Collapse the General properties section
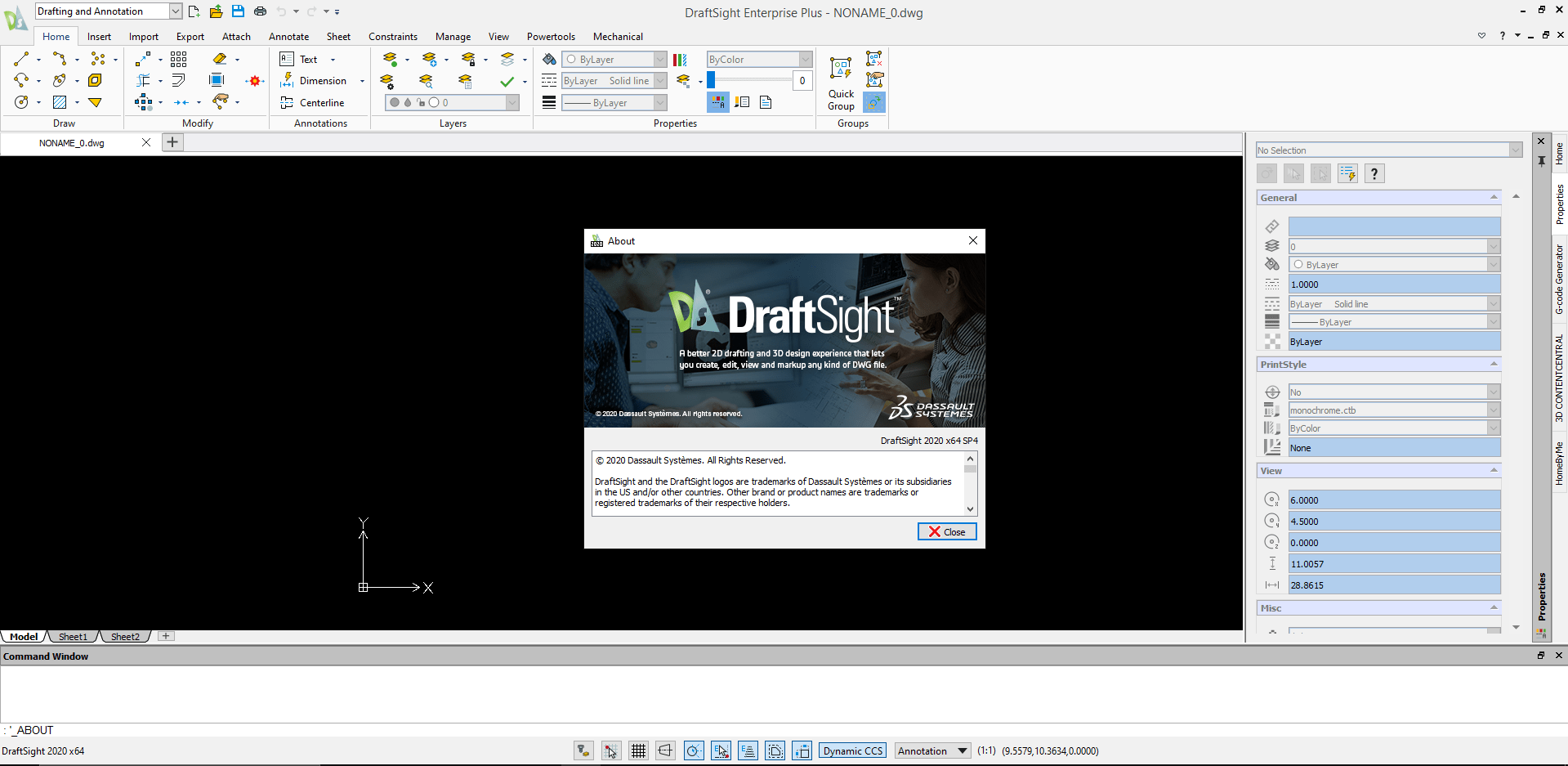Screen dimensions: 1568x766 point(1494,197)
